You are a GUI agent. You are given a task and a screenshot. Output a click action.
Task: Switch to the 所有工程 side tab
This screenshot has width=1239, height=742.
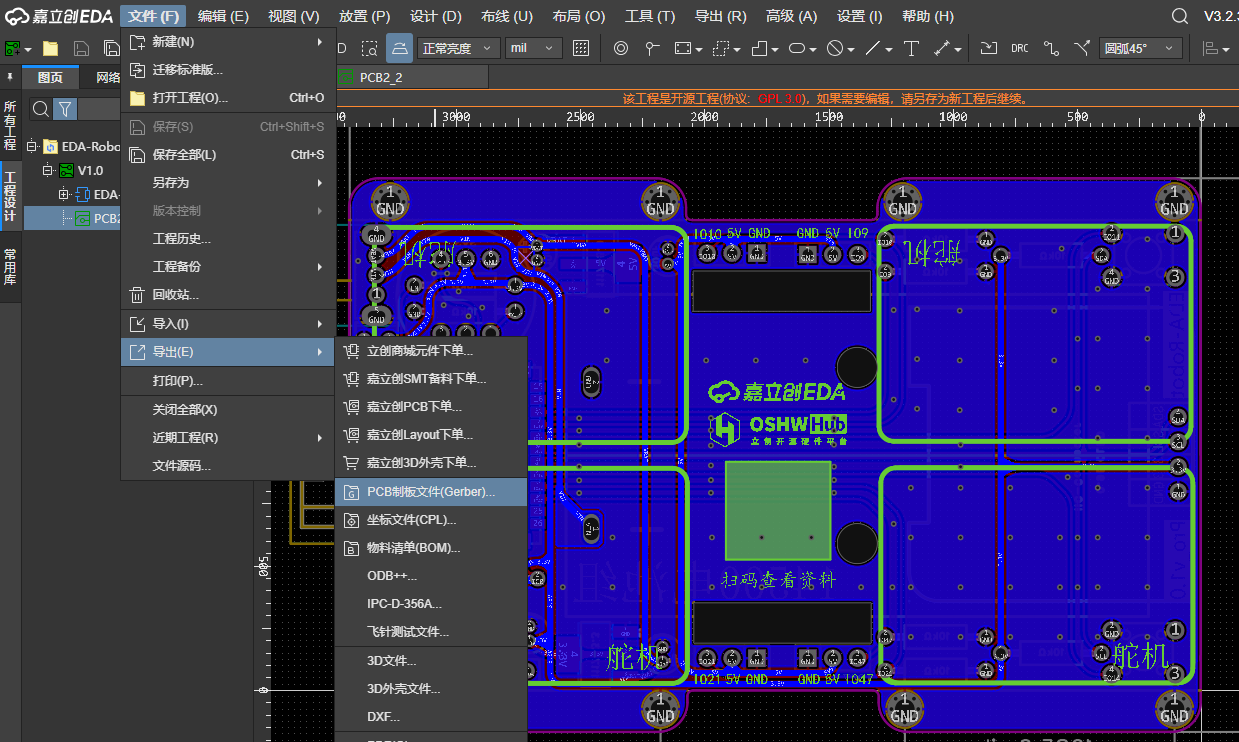point(10,125)
